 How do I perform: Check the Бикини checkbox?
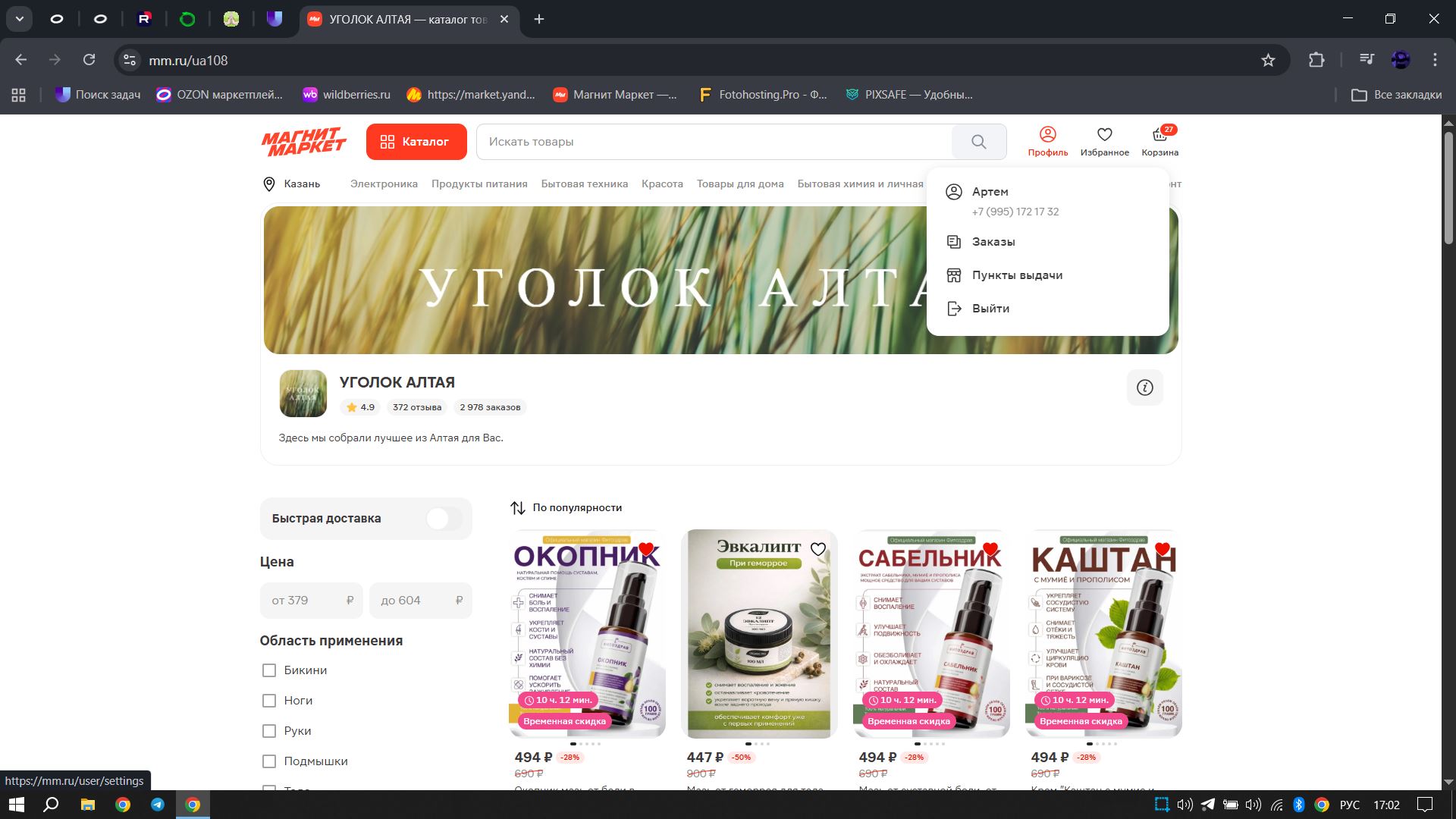268,670
